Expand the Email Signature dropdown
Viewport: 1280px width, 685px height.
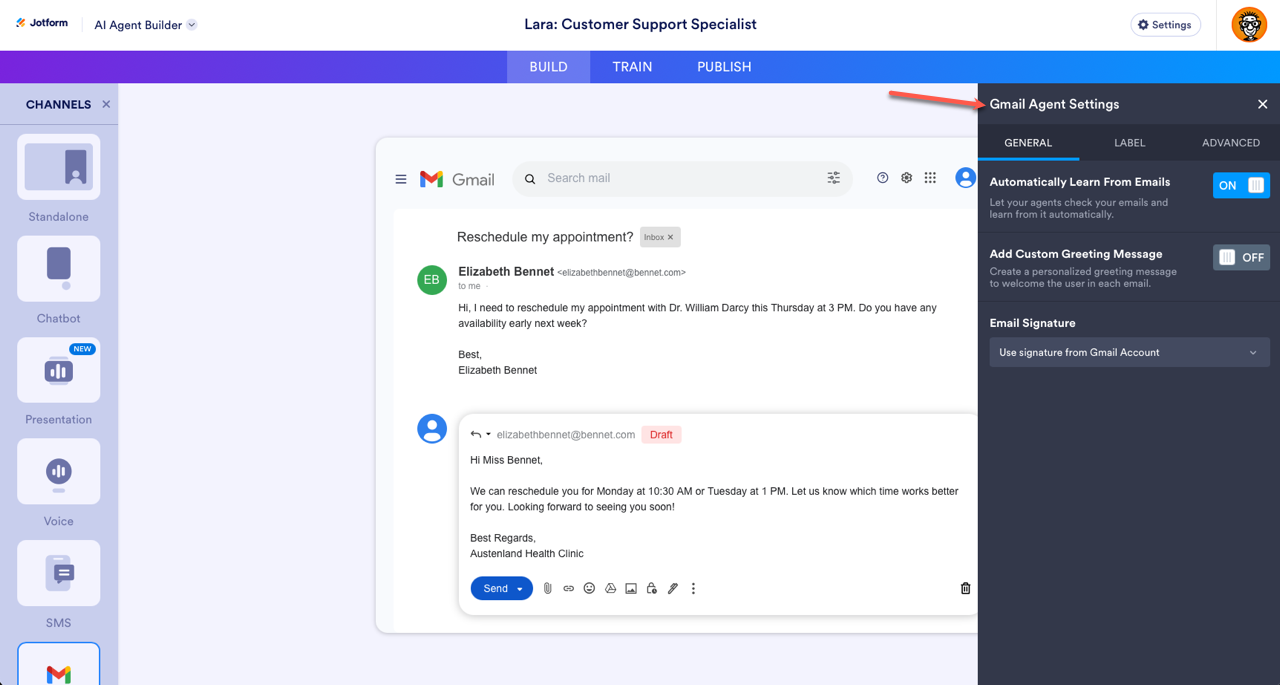[1129, 352]
